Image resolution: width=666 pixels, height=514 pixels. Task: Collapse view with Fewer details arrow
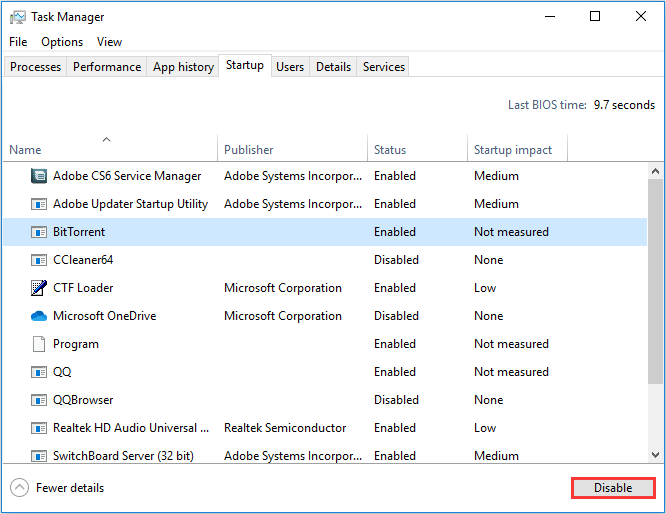point(20,488)
